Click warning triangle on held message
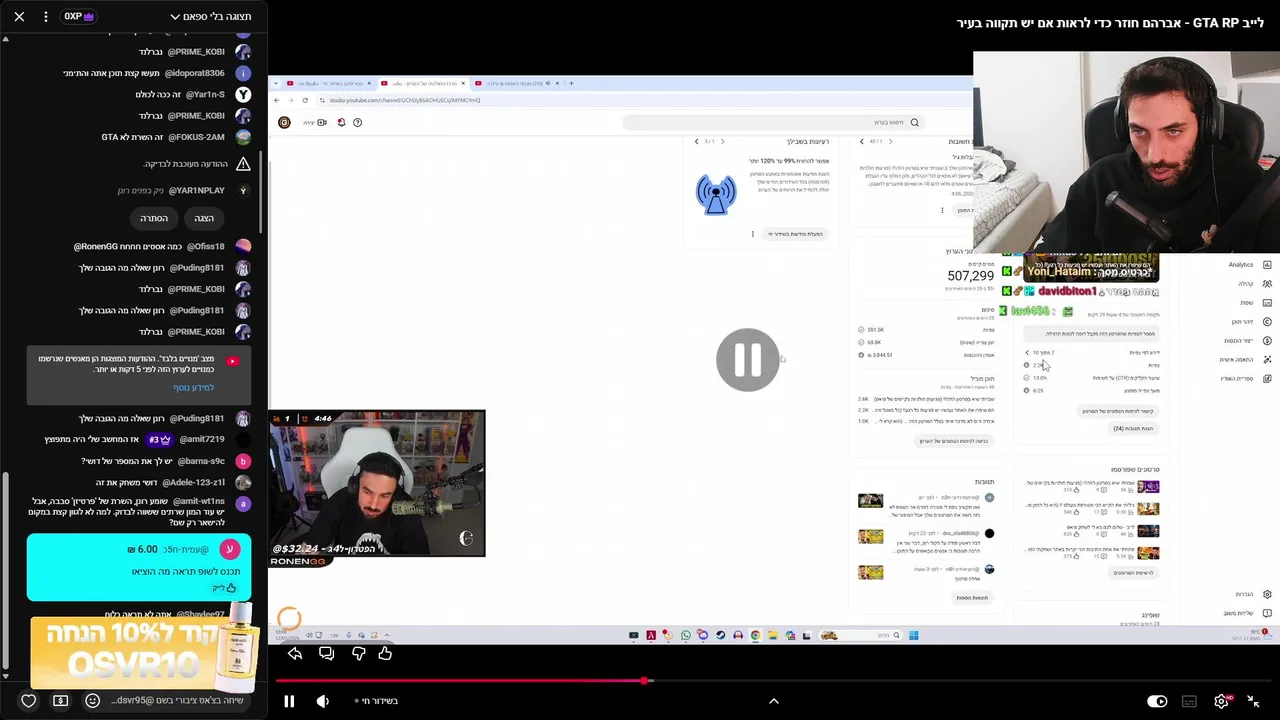1280x720 pixels. (x=243, y=163)
